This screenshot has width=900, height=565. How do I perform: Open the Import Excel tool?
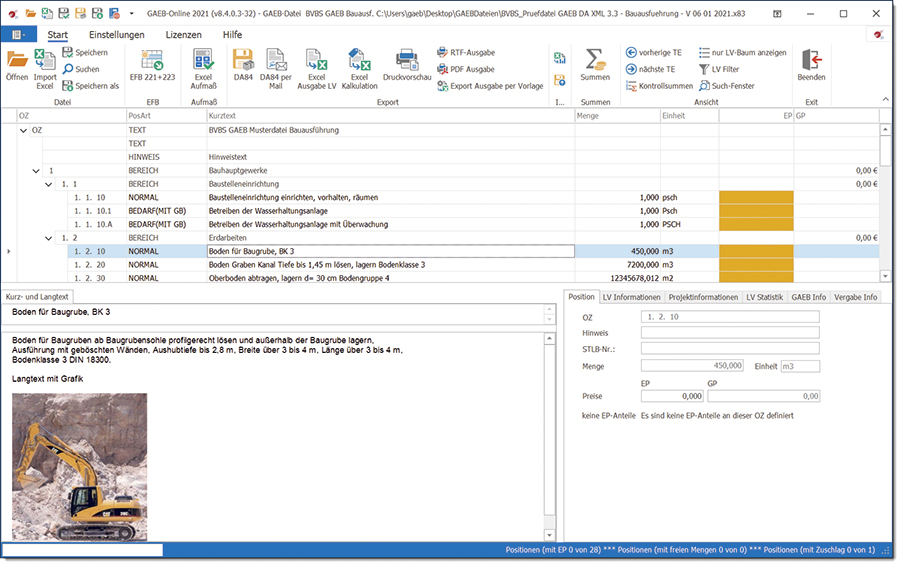coord(45,62)
